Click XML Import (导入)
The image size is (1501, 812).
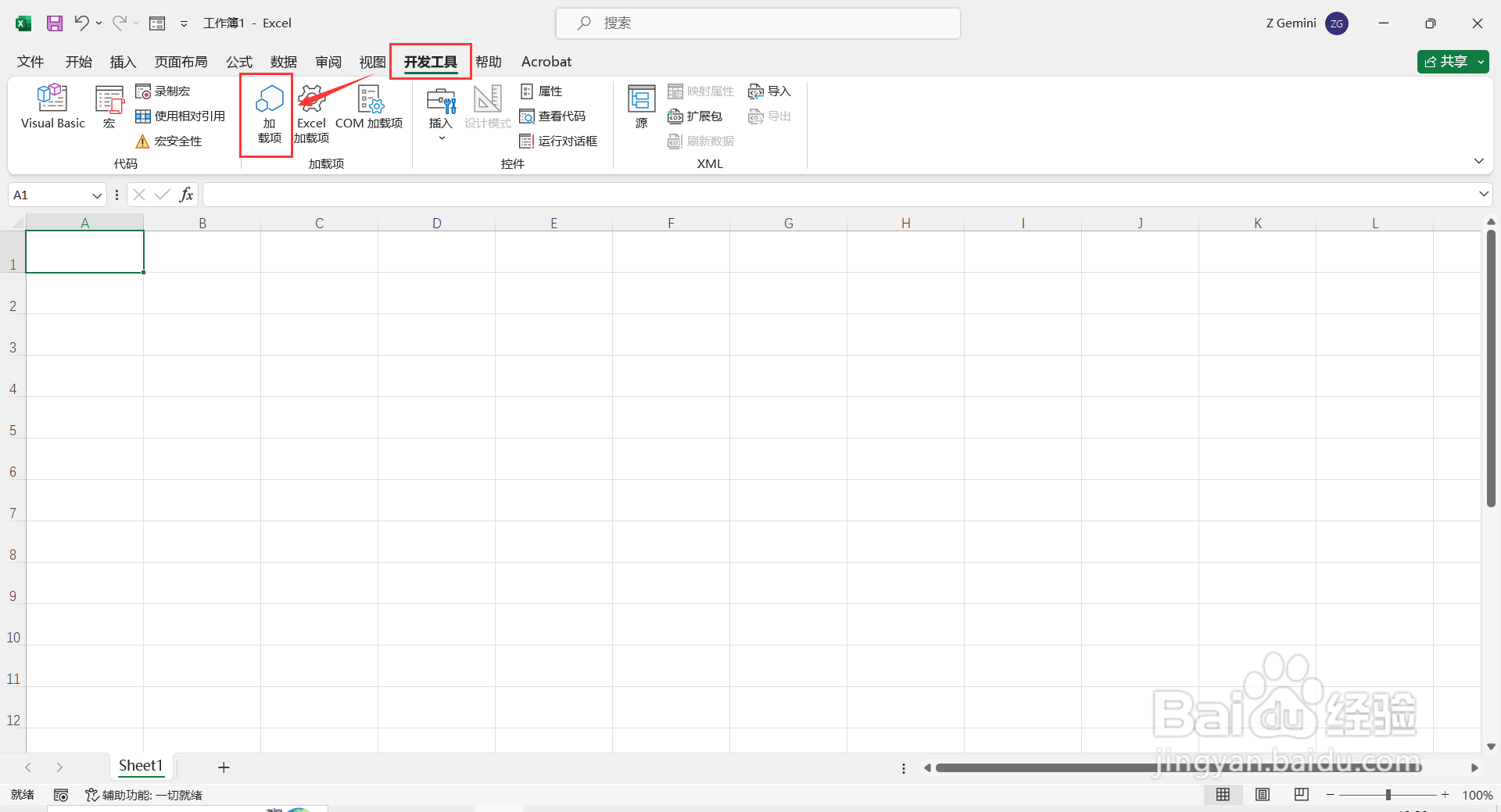[769, 91]
